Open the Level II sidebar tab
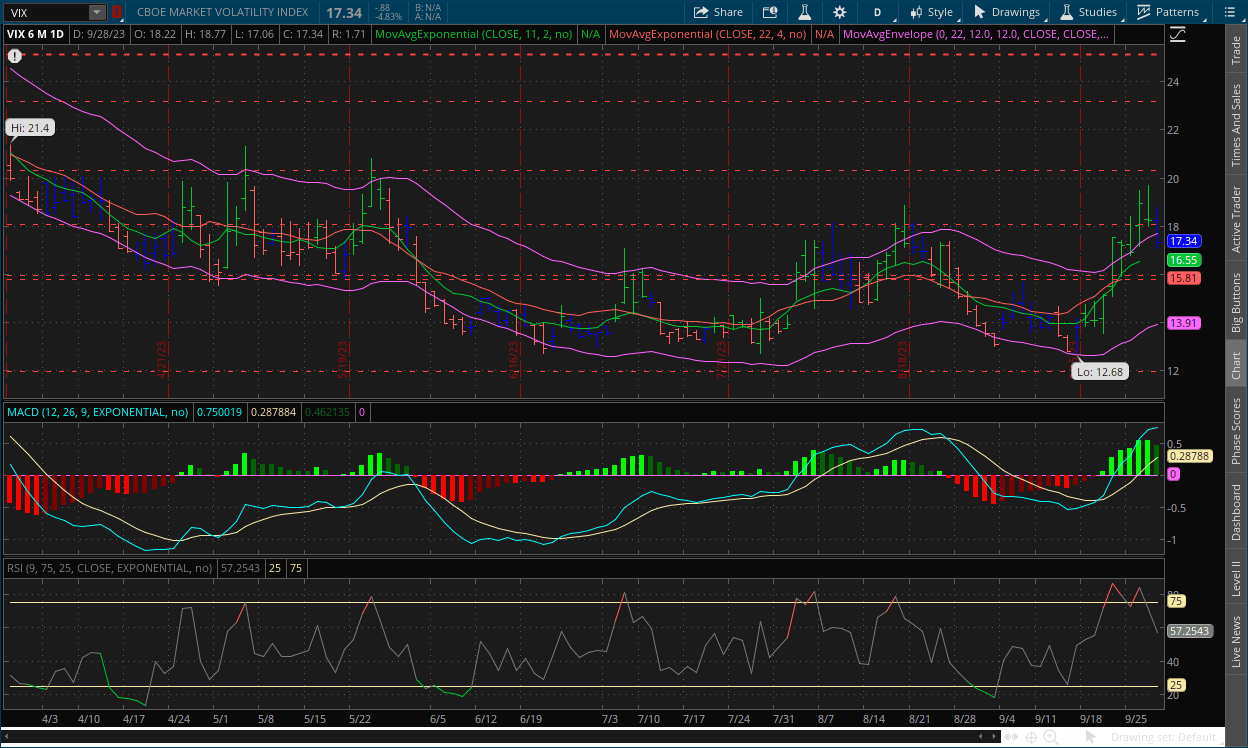Image resolution: width=1248 pixels, height=748 pixels. pyautogui.click(x=1237, y=578)
